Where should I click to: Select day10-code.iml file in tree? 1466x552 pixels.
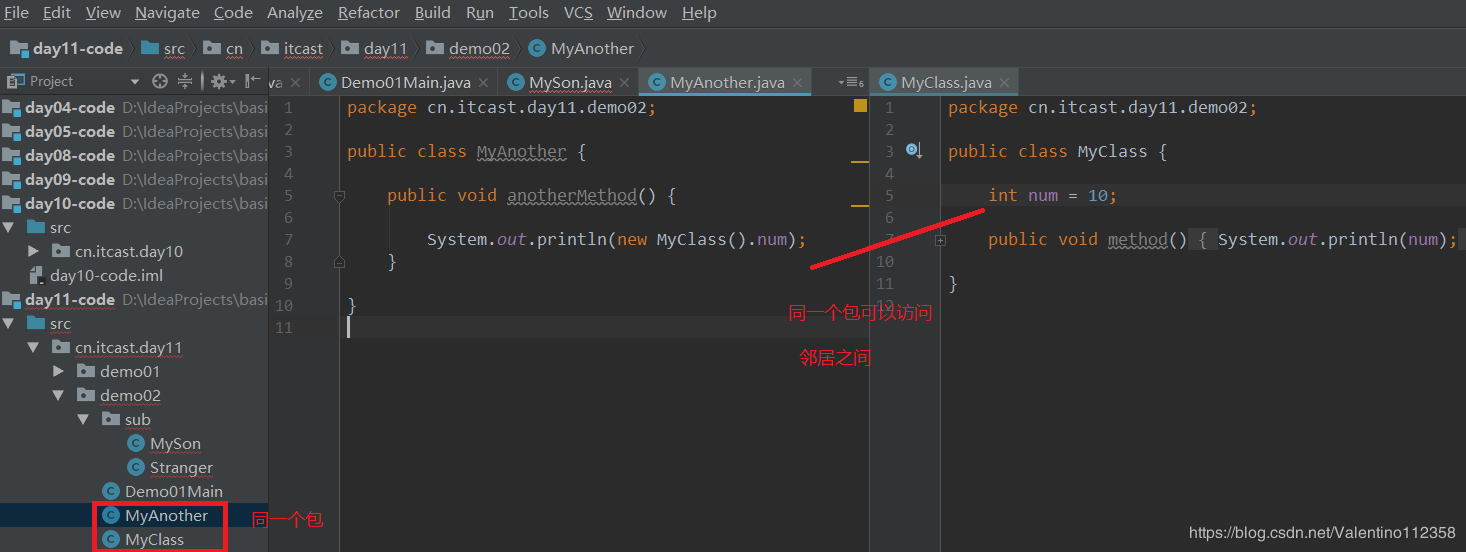[x=106, y=275]
